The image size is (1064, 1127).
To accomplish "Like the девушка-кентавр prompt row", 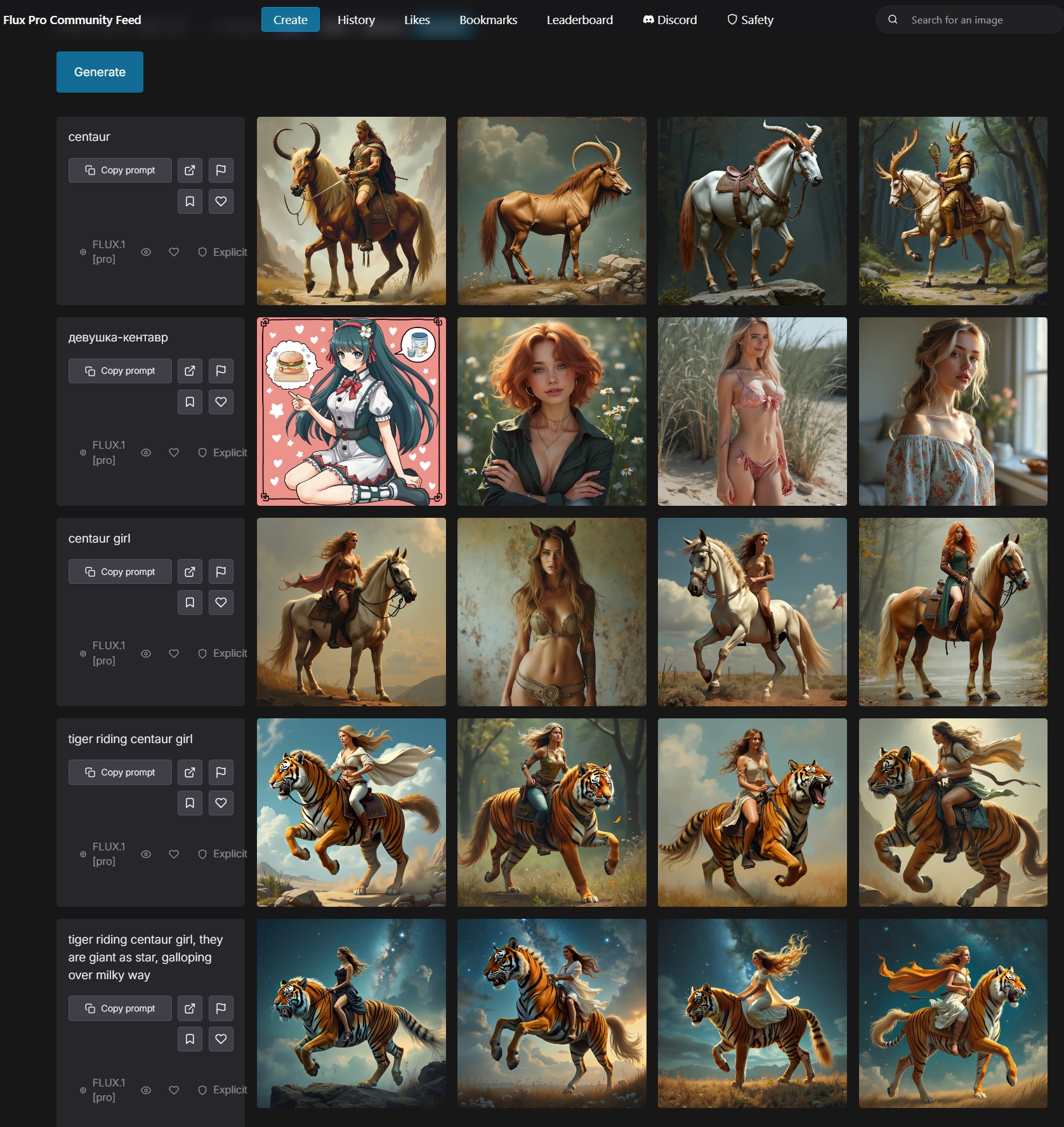I will [x=221, y=402].
